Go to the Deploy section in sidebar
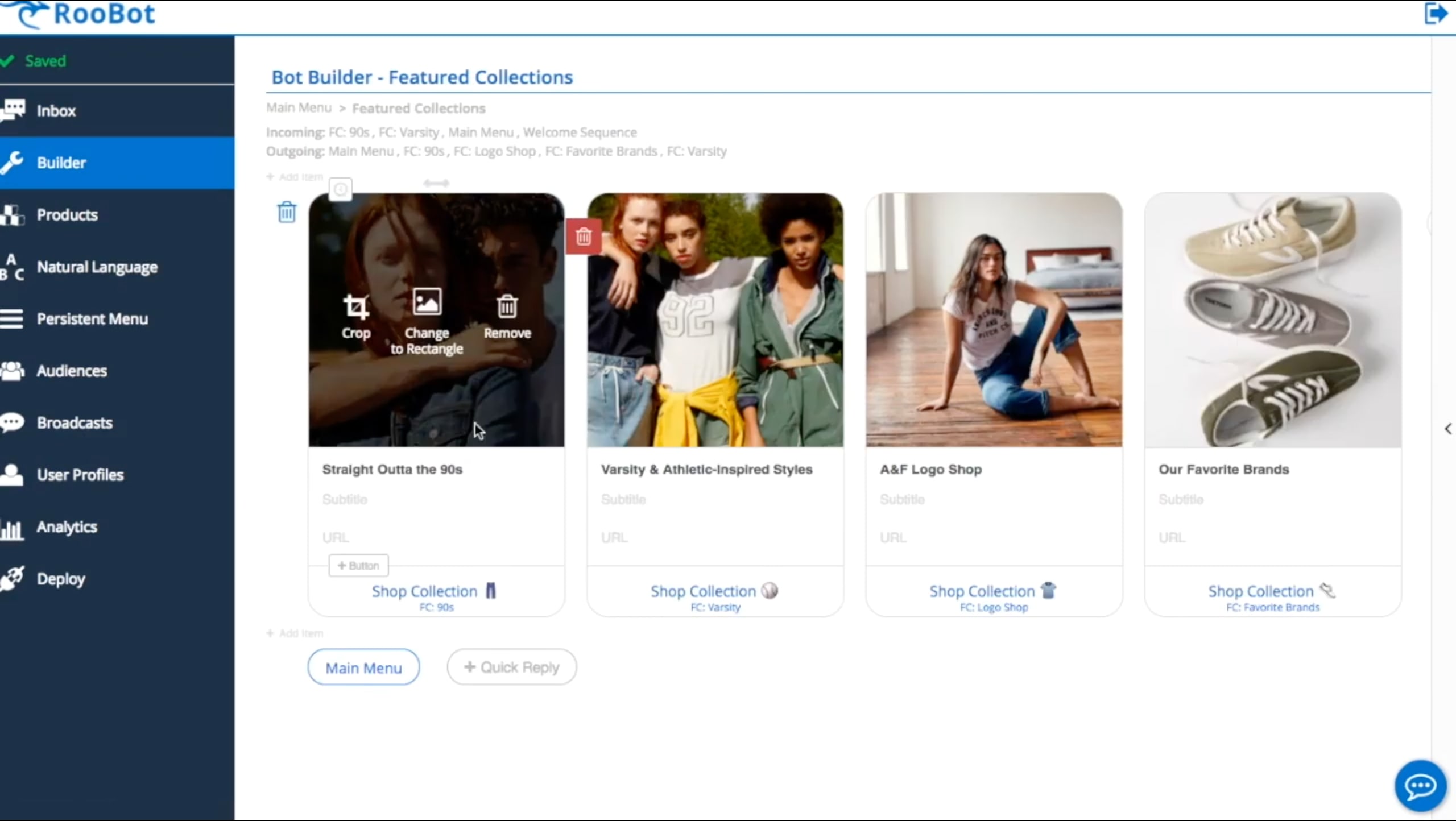The image size is (1456, 821). pos(60,579)
